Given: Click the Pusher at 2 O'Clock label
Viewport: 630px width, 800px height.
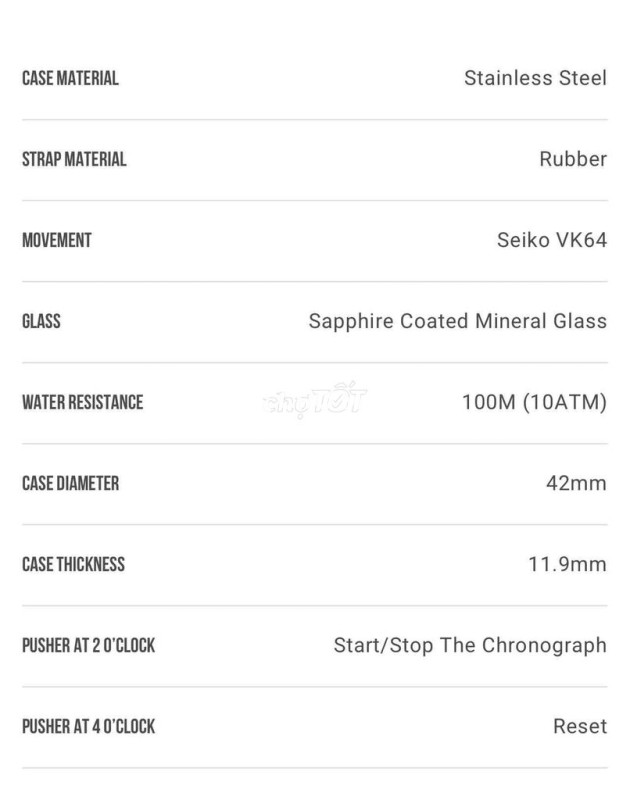Looking at the screenshot, I should point(88,645).
